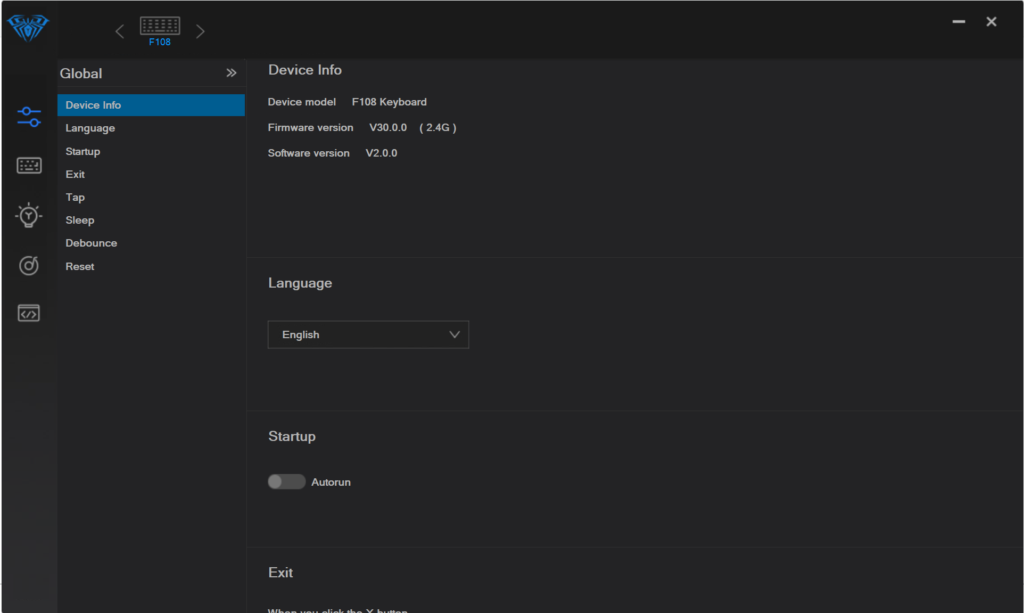Click the F108 Keyboard device model text
Screen dimensions: 1024x613
point(389,102)
